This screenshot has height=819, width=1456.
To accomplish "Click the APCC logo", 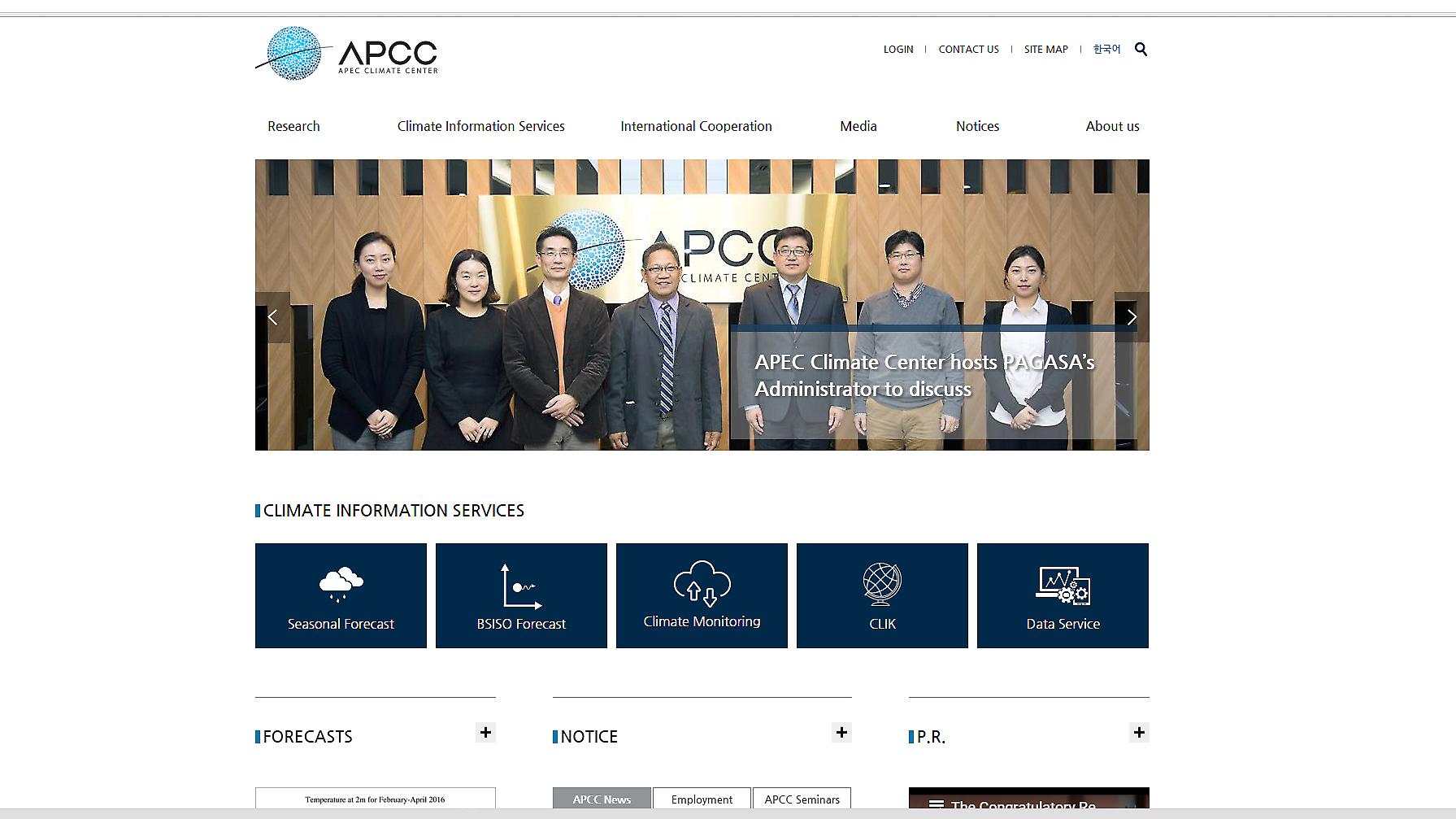I will [347, 54].
